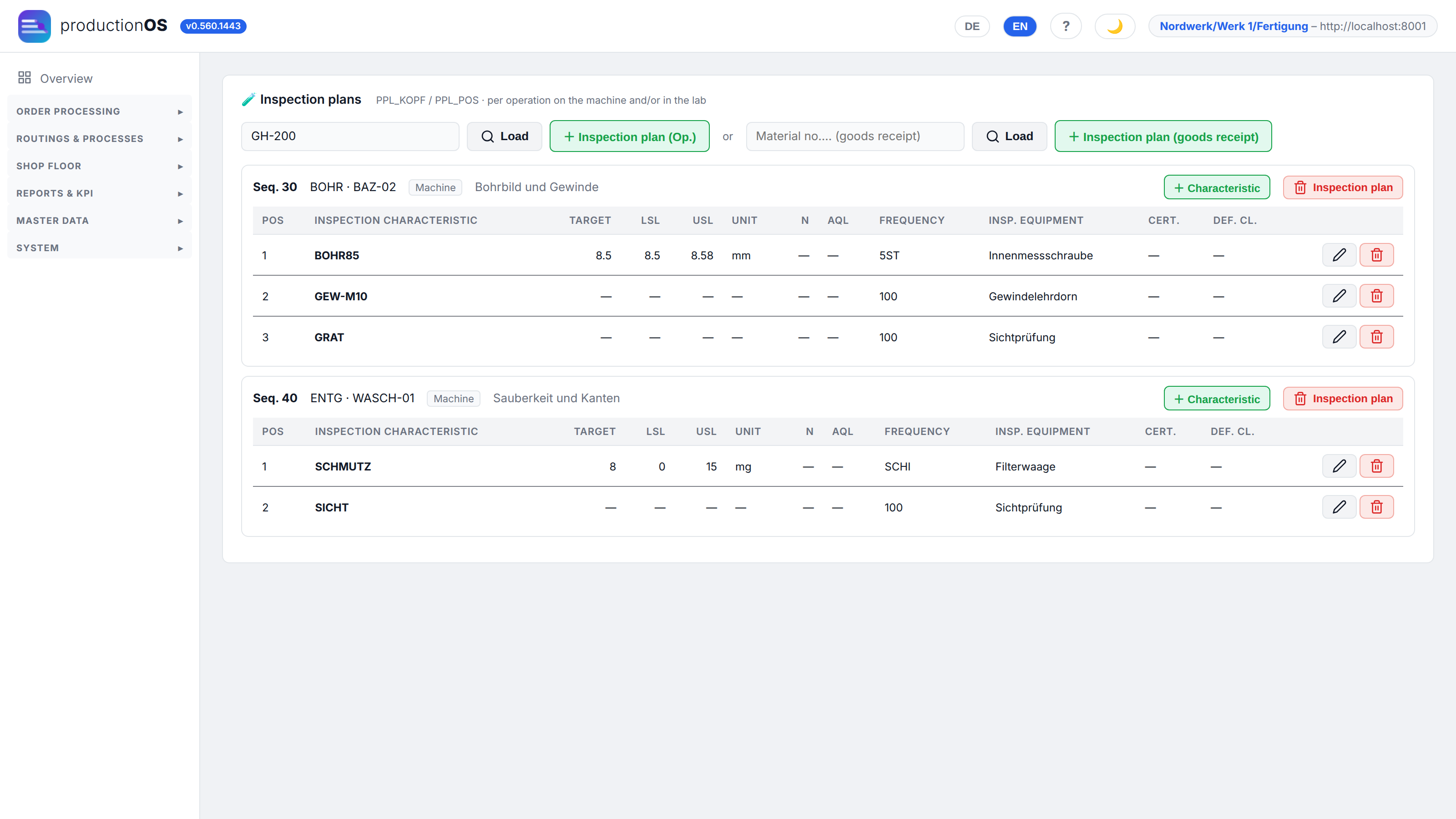Expand Routings & Processes section
The image size is (1456, 819).
point(100,138)
